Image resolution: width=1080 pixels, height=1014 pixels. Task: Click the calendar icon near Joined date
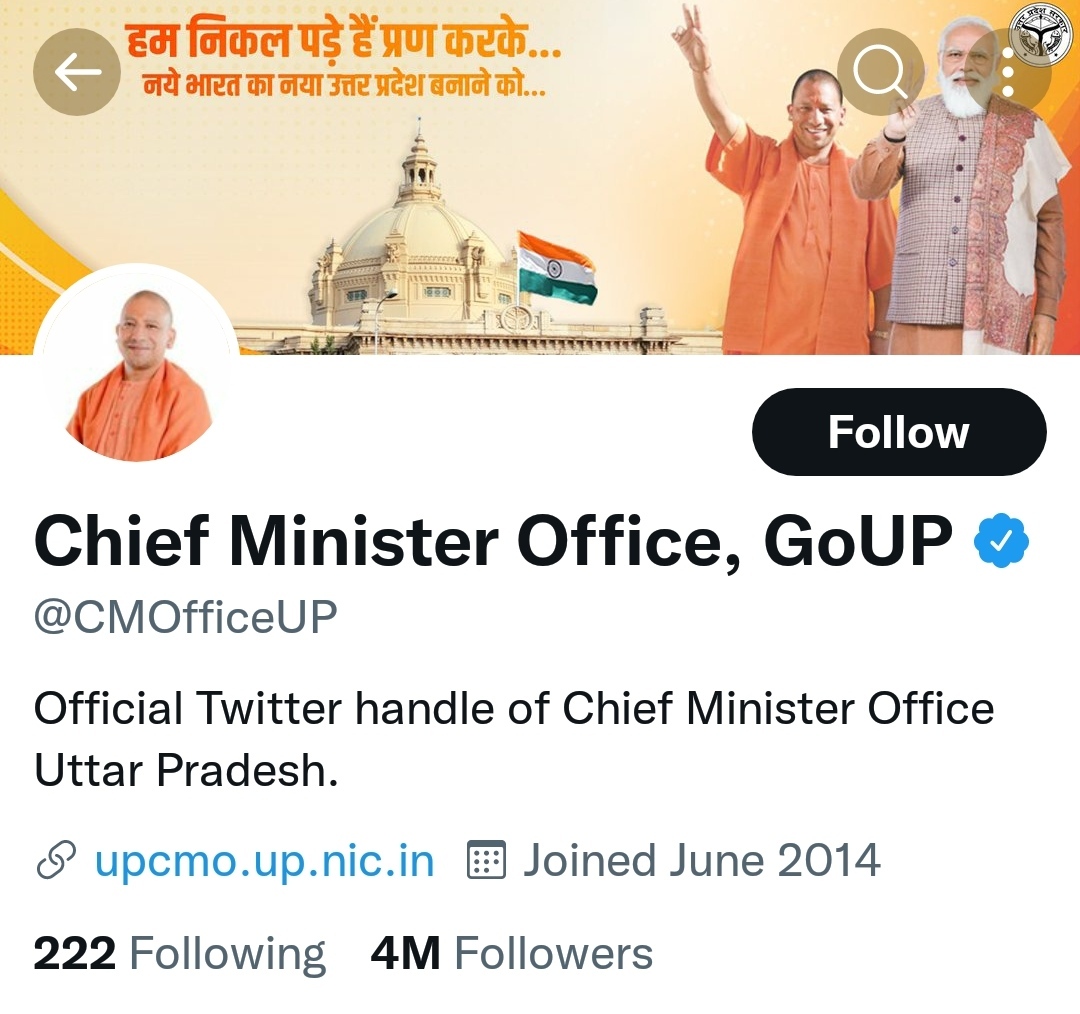(486, 860)
